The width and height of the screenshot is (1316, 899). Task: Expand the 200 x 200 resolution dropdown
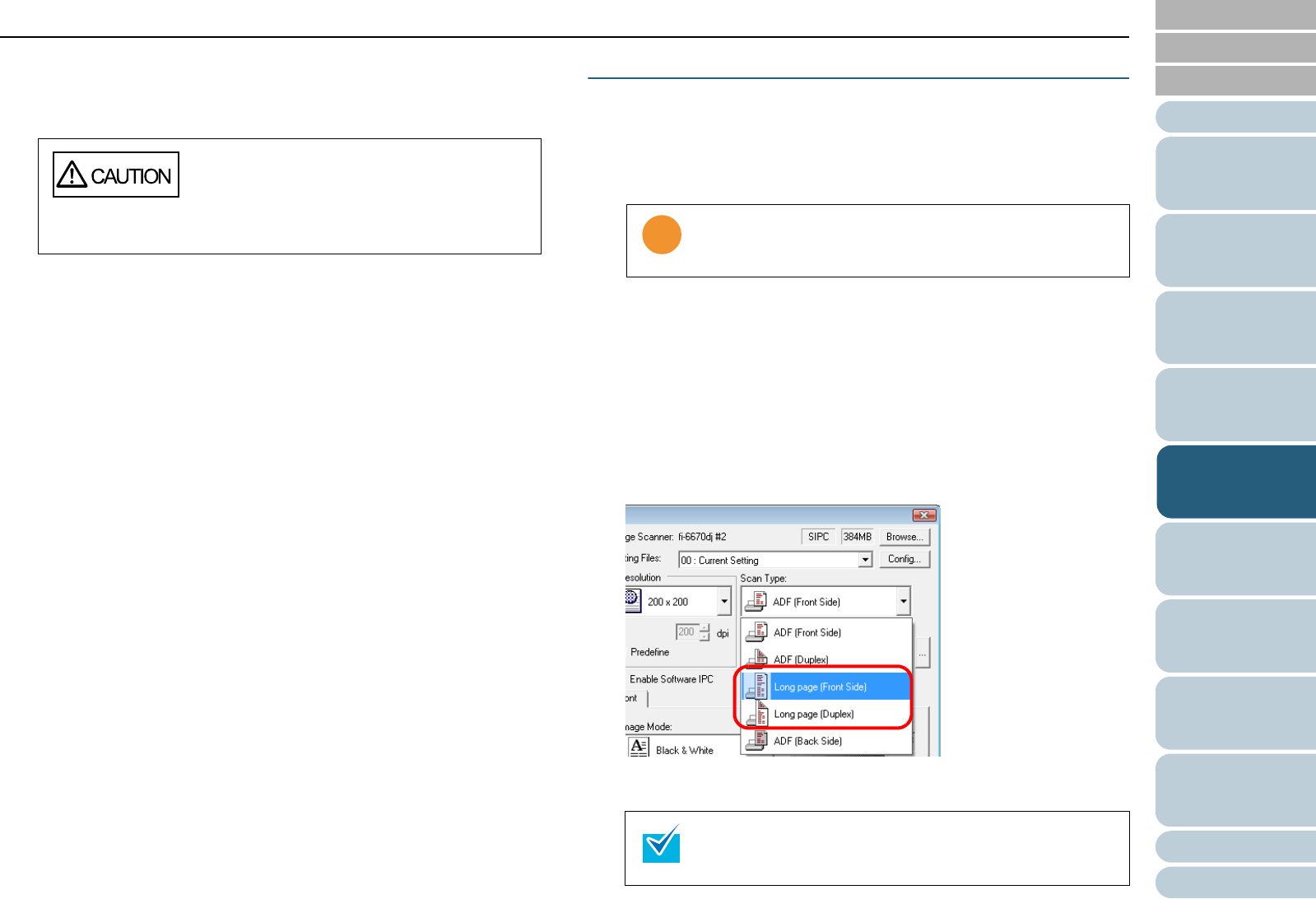point(724,602)
